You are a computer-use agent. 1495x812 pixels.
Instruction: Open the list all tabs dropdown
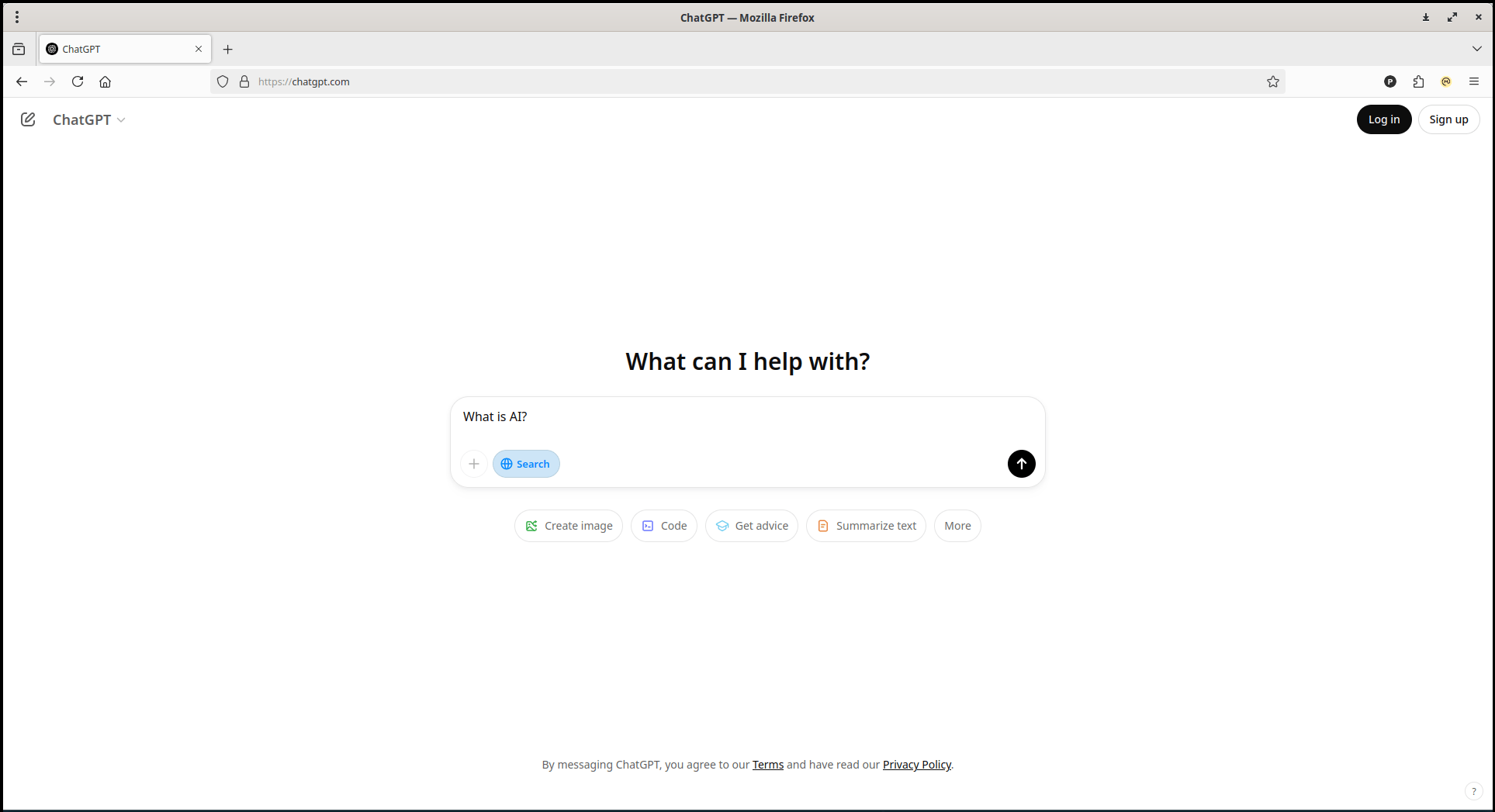(x=1476, y=48)
